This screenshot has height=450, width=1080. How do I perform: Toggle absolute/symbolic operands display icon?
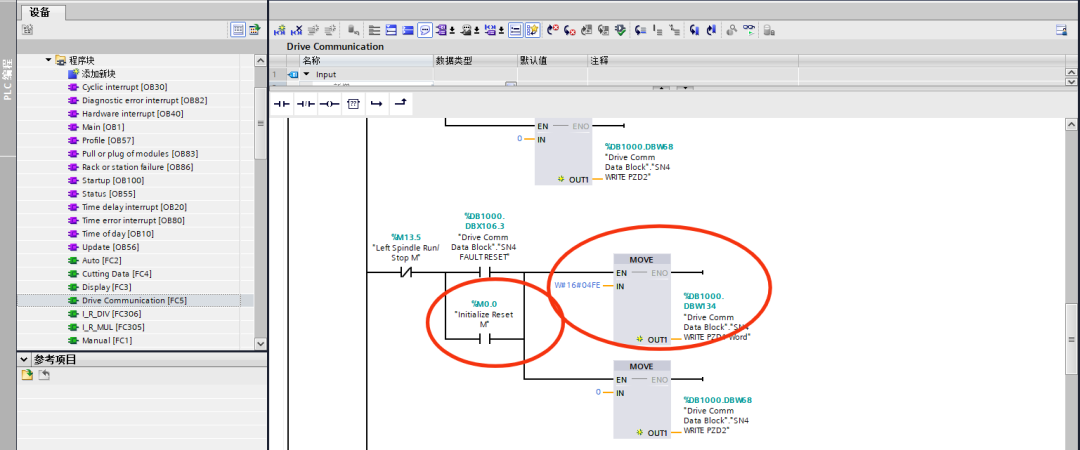pyautogui.click(x=441, y=30)
